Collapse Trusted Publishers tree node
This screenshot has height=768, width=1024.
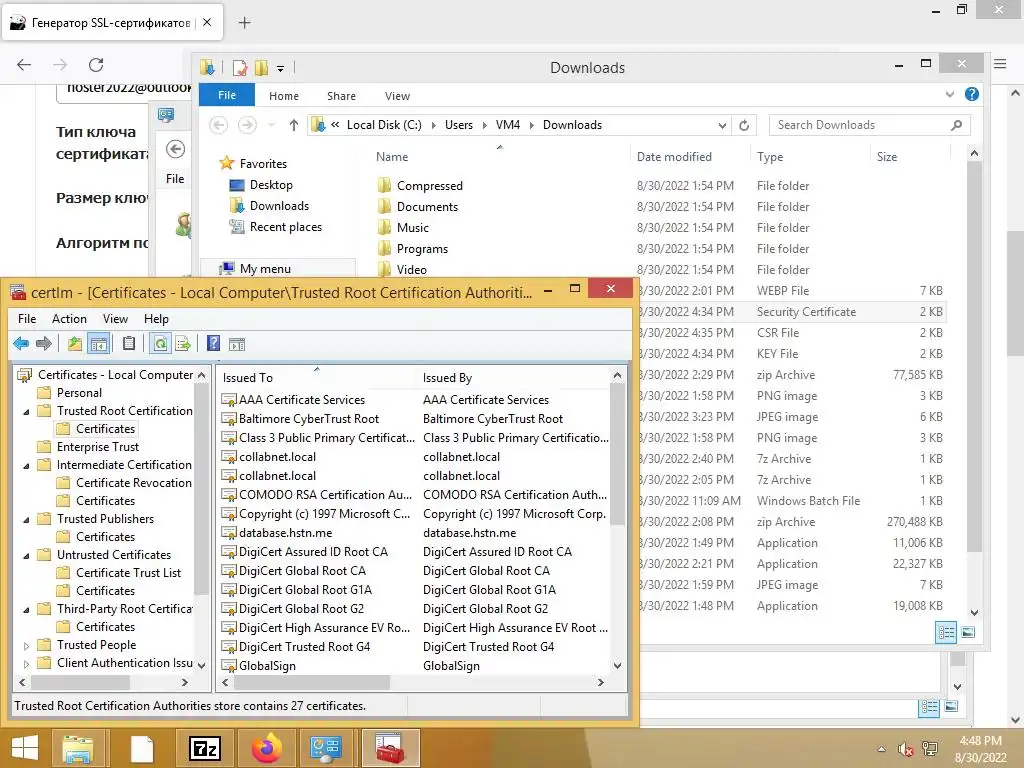pos(26,520)
